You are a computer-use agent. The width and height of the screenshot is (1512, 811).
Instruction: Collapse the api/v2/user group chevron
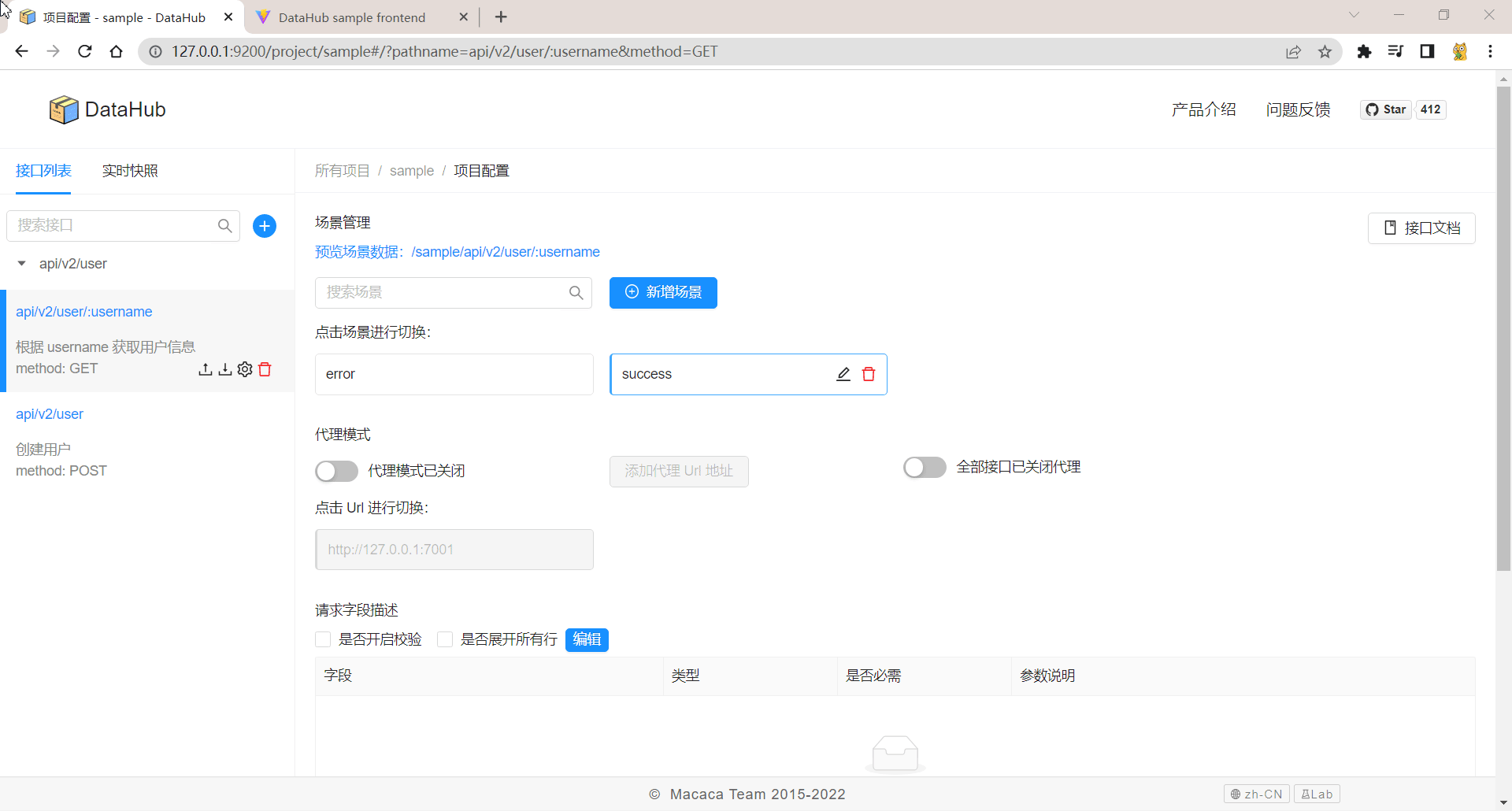click(20, 263)
